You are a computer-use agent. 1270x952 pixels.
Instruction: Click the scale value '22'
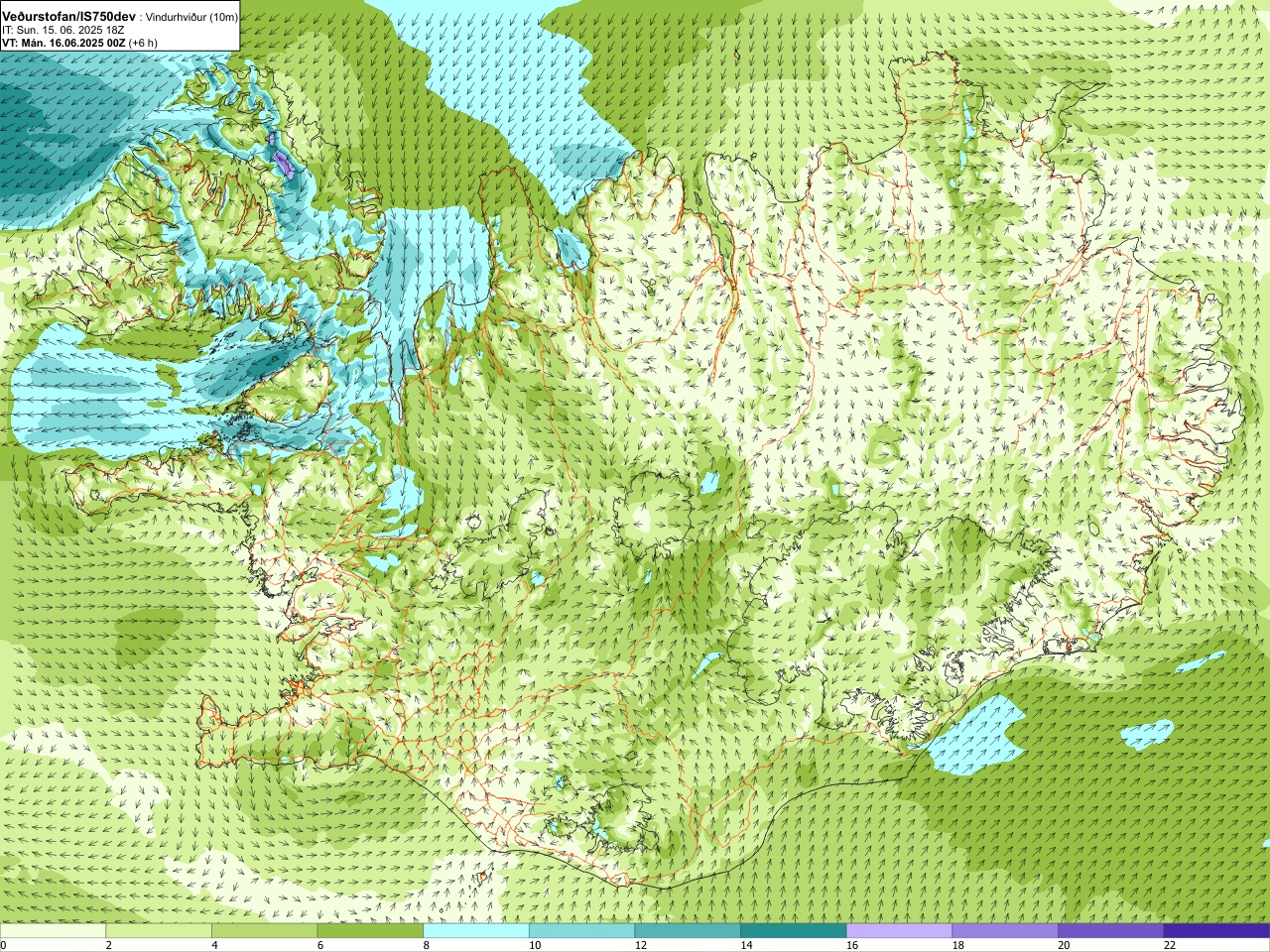pos(1170,945)
